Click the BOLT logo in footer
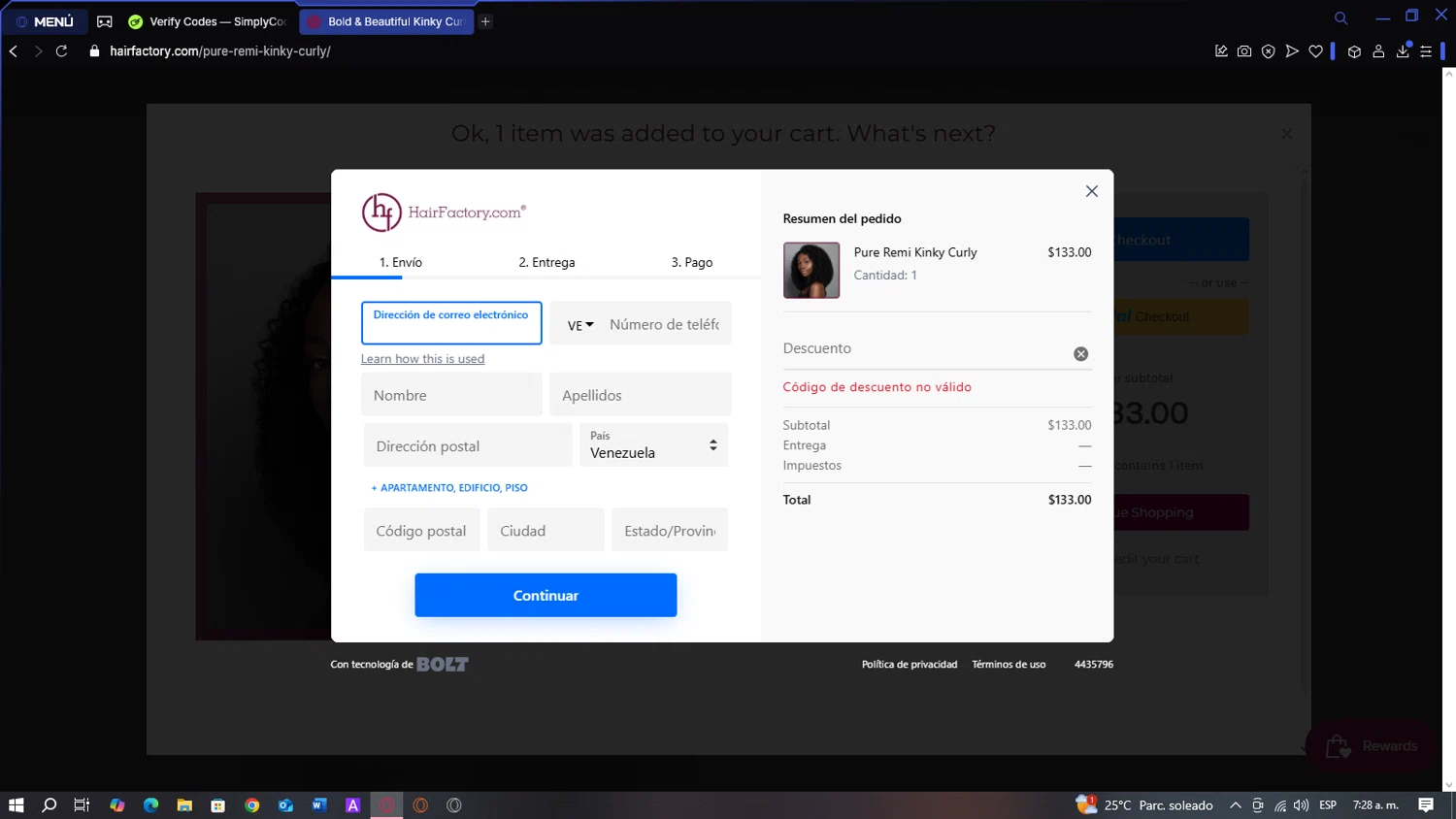Viewport: 1456px width, 819px height. (443, 665)
